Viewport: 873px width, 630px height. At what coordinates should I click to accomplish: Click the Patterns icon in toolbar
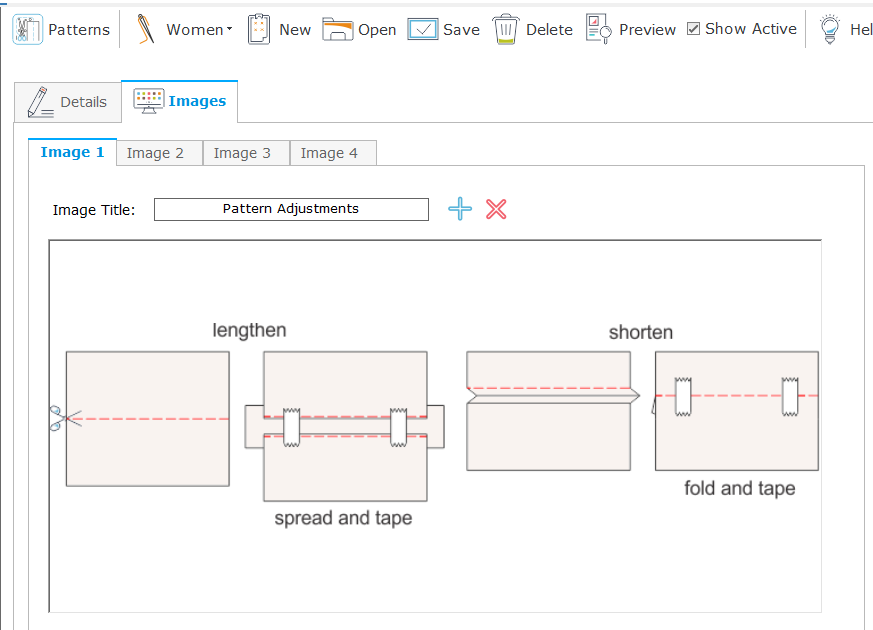[27, 29]
